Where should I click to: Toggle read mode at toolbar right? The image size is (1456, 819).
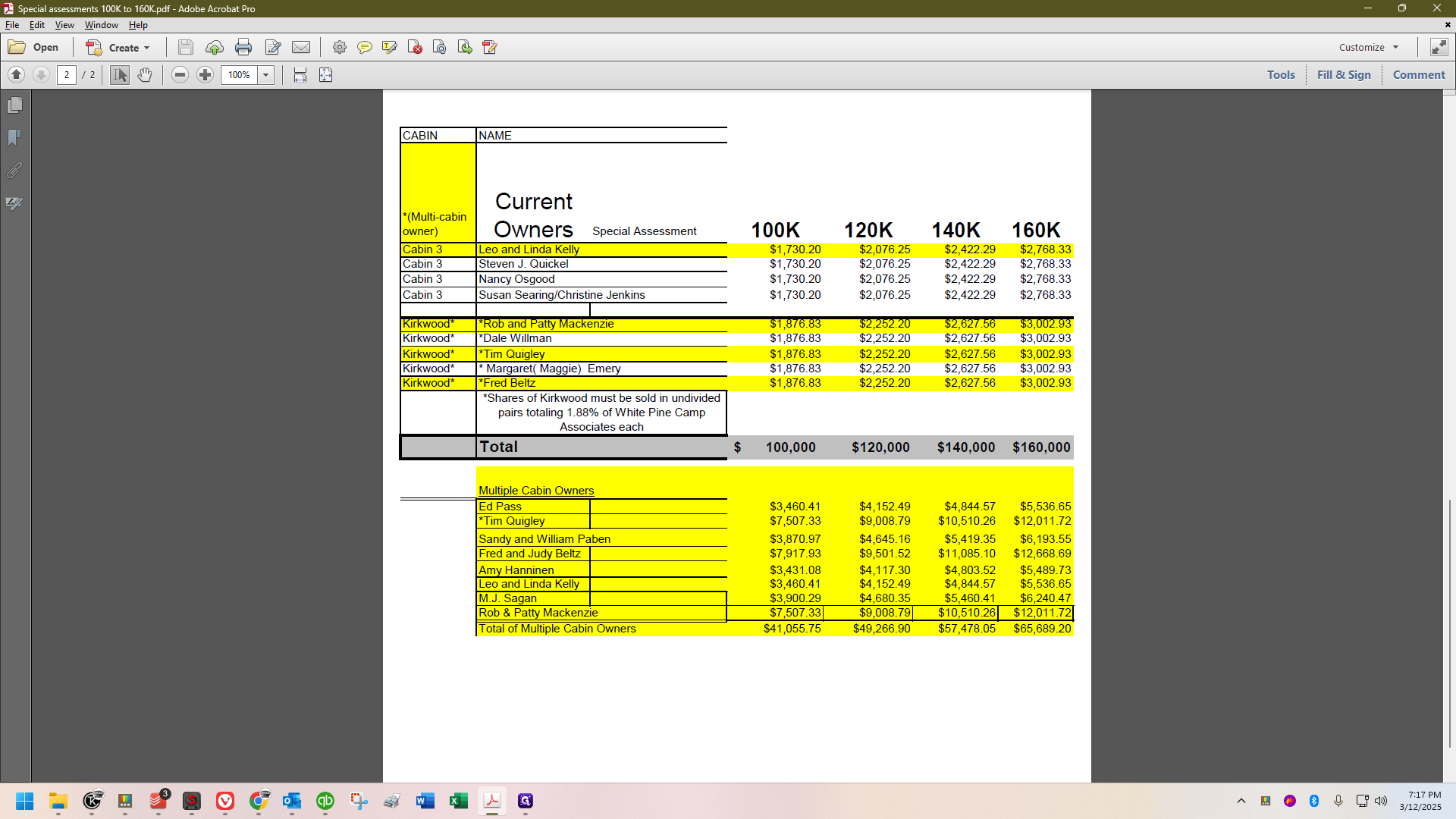coord(1439,47)
